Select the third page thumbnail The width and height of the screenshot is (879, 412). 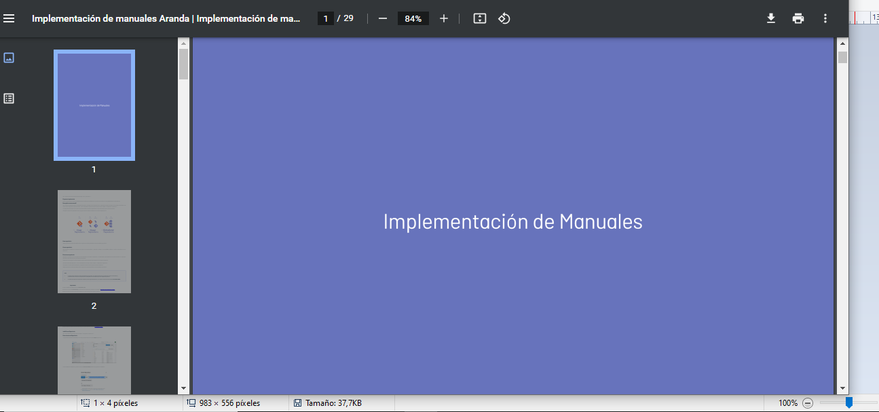pyautogui.click(x=94, y=358)
